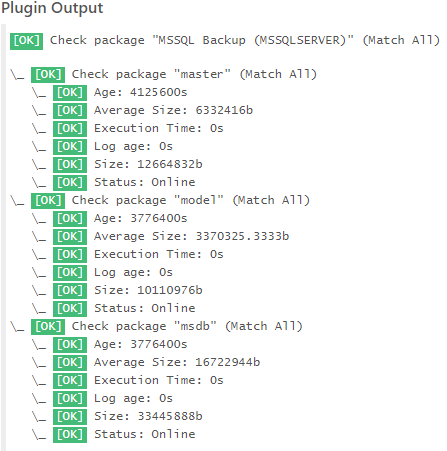Select the Check package "msdb" tree row
Viewport: 447px width, 451px height.
(157, 326)
